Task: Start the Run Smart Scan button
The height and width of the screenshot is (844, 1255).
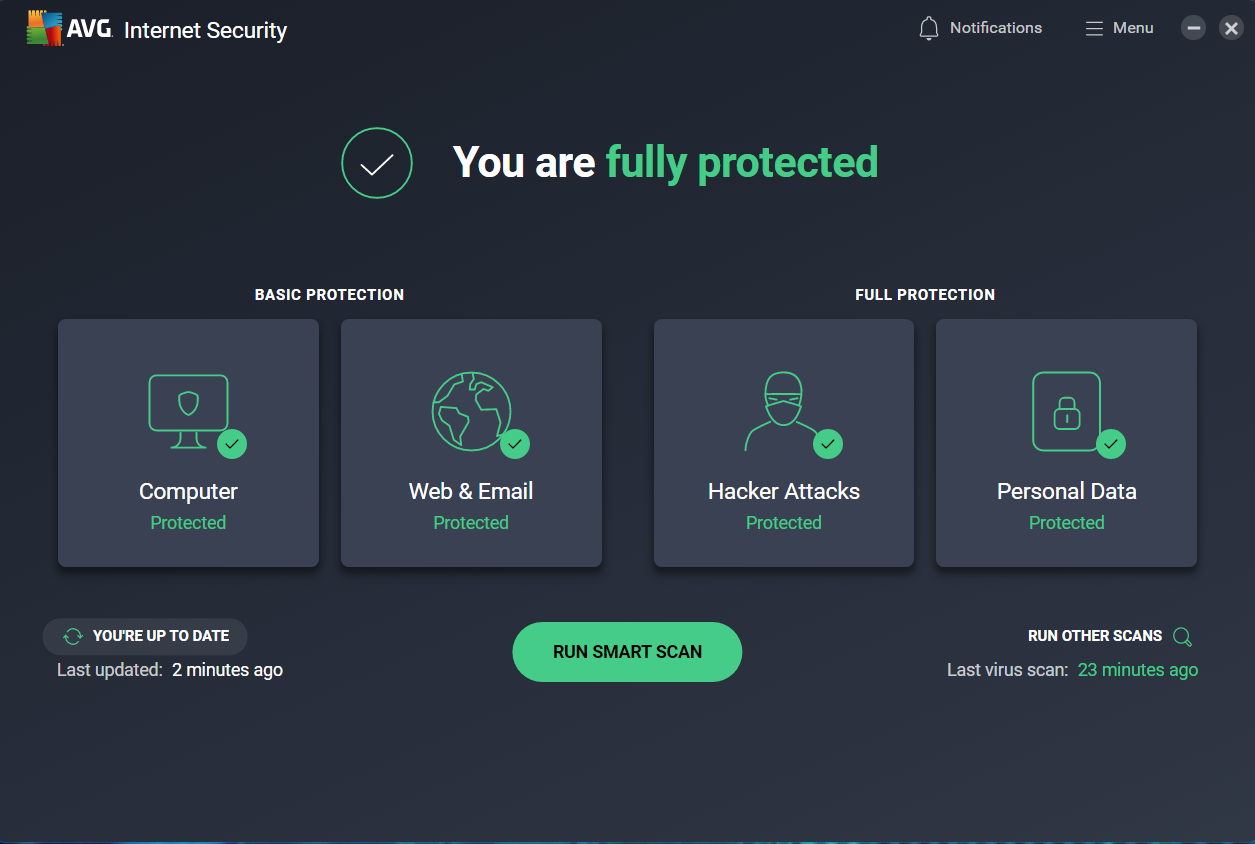Action: (627, 652)
